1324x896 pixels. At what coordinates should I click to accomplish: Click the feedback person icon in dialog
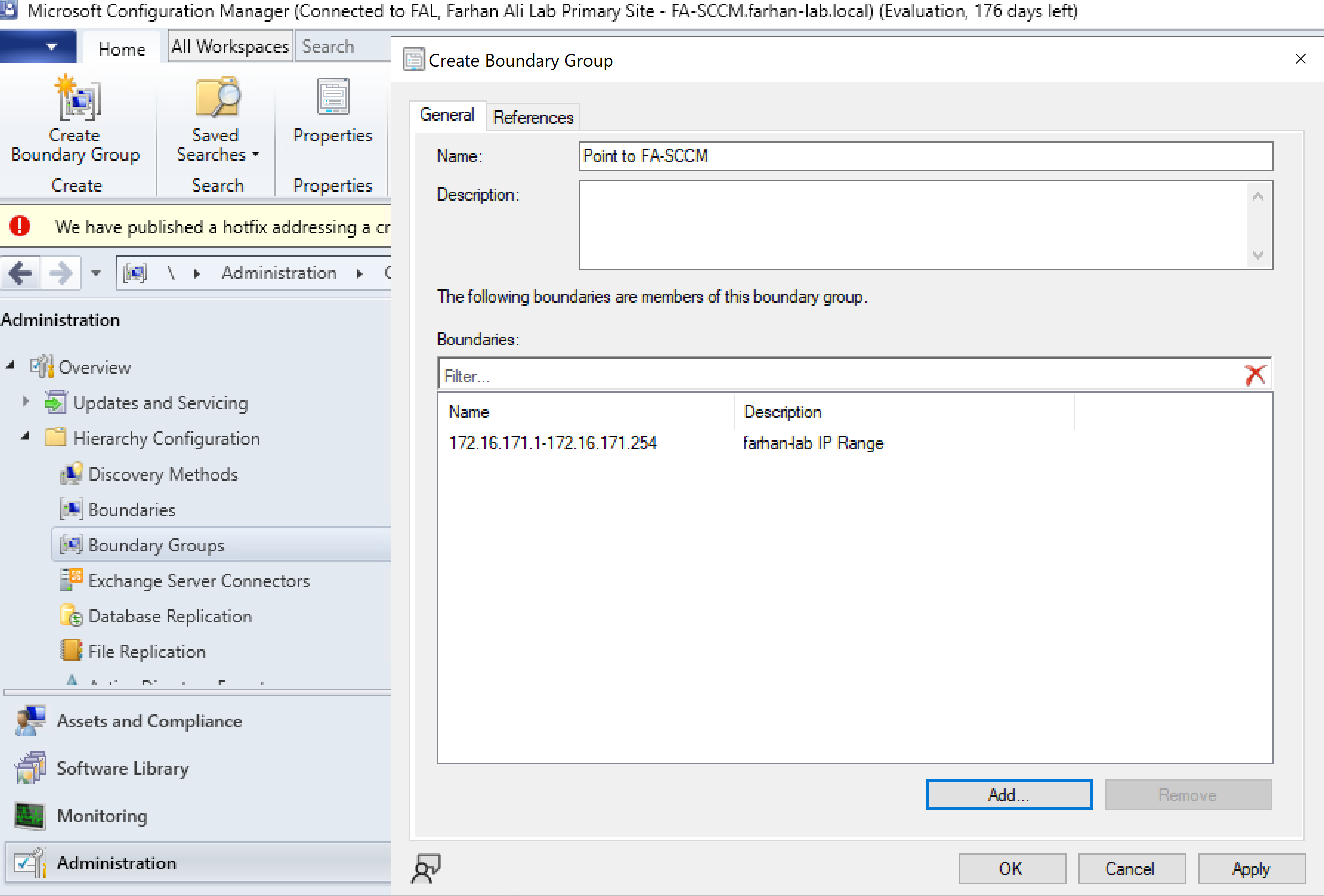[426, 868]
